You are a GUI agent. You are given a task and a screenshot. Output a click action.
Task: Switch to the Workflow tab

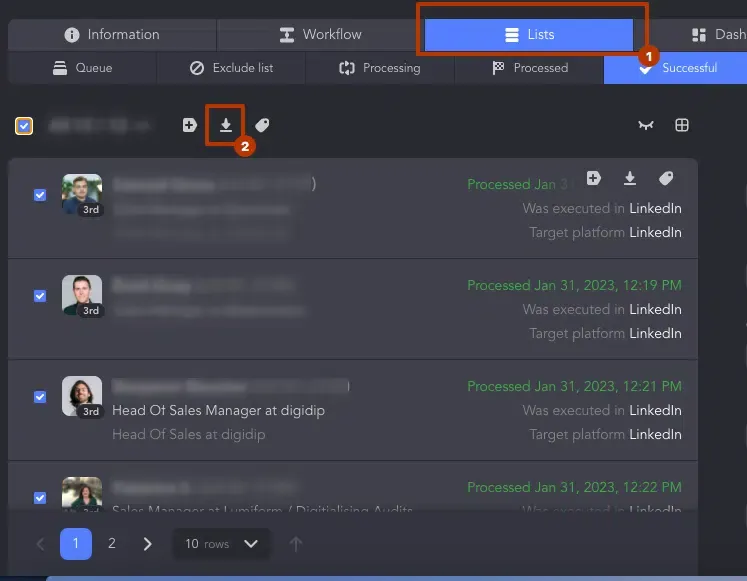(320, 35)
